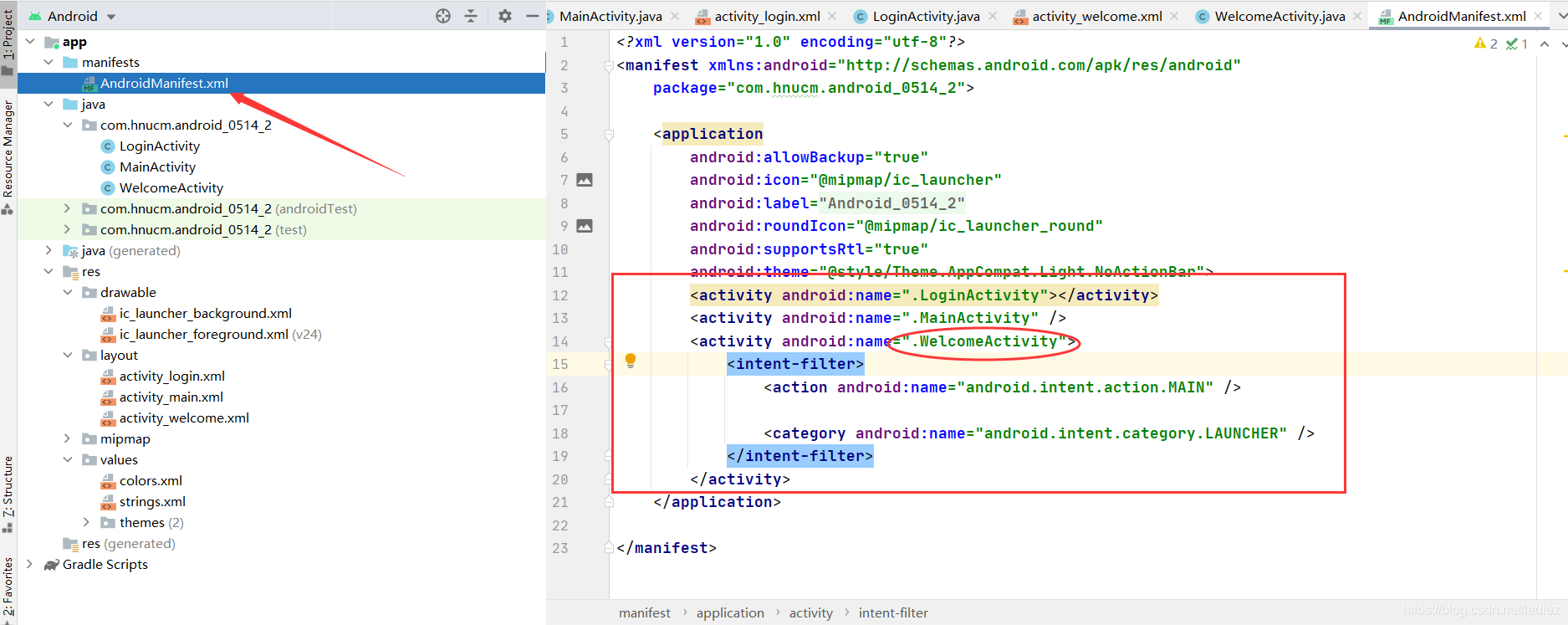The image size is (1568, 625).
Task: Click the line 7 icon preview gutter image
Action: pos(585,180)
